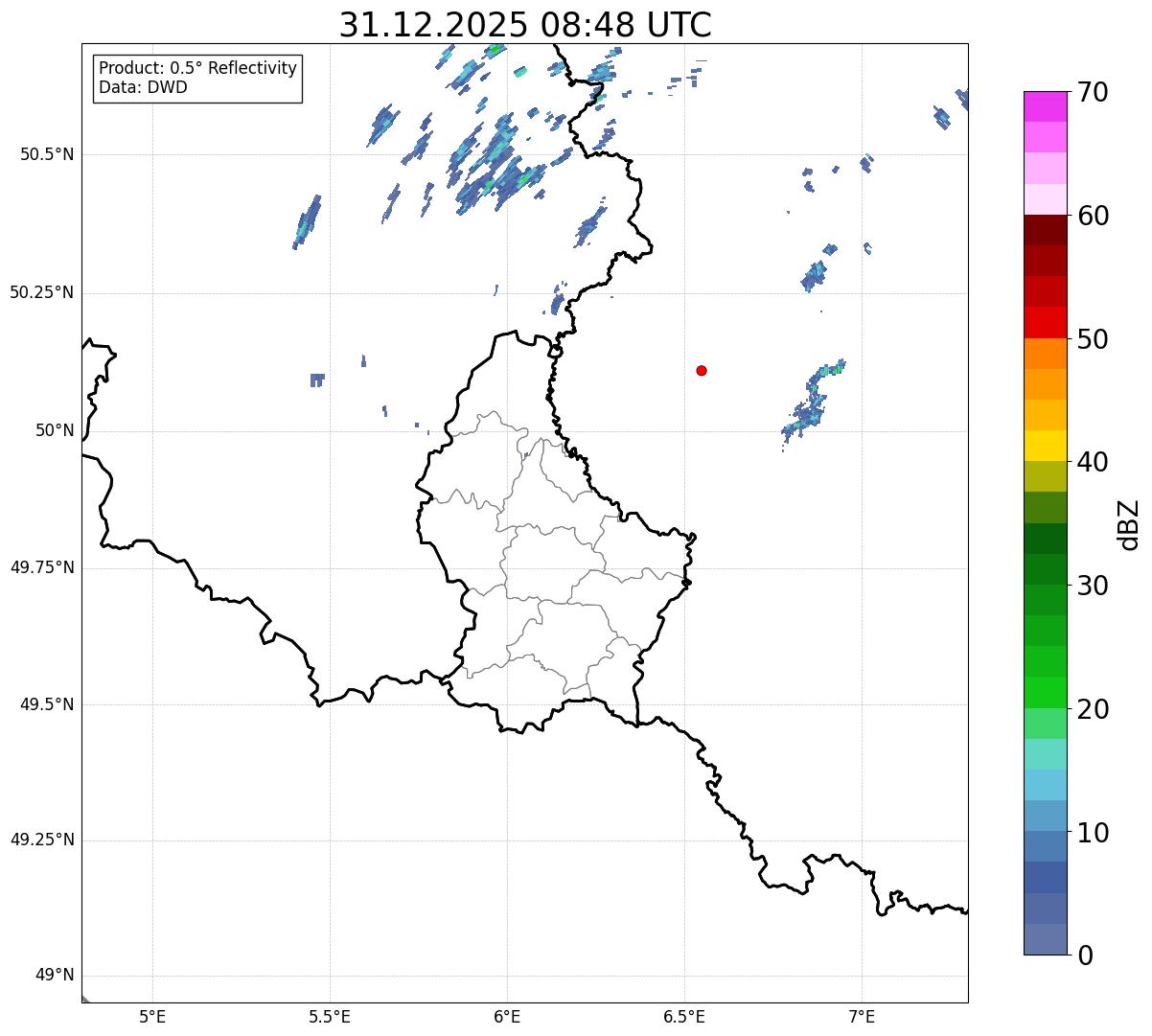
Task: Click the small echo near 5.5°E 50.1°N
Action: click(317, 380)
